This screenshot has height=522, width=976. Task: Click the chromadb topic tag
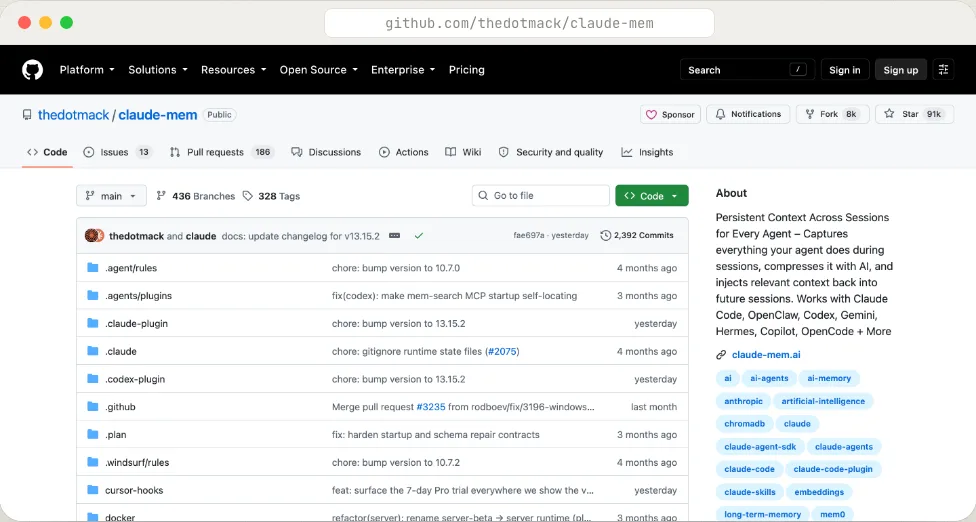tap(744, 424)
